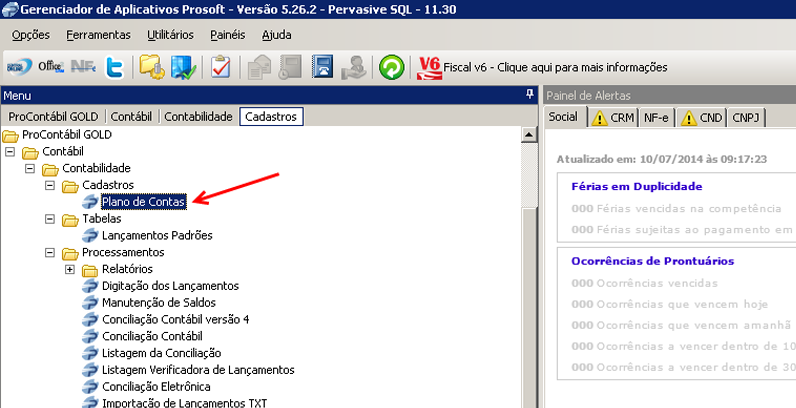
Task: Click the Lançamentos Padrões item icon
Action: tap(90, 235)
